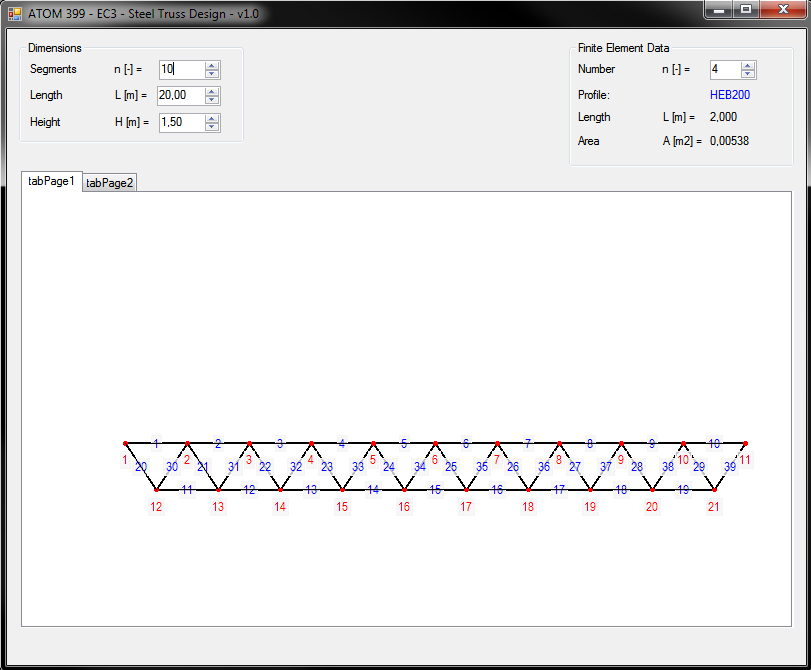Select red node label 15 below bottom chord
The height and width of the screenshot is (670, 811).
click(342, 507)
